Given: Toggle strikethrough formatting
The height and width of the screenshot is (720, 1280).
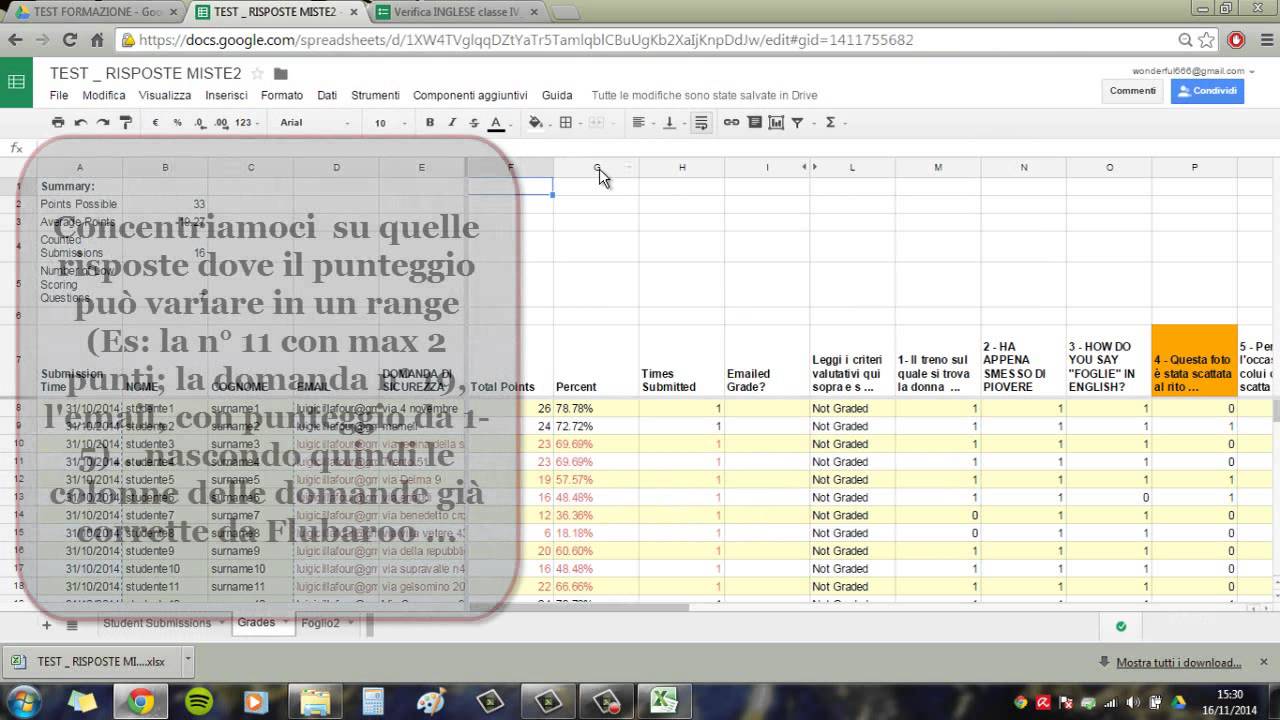Looking at the screenshot, I should click(473, 122).
